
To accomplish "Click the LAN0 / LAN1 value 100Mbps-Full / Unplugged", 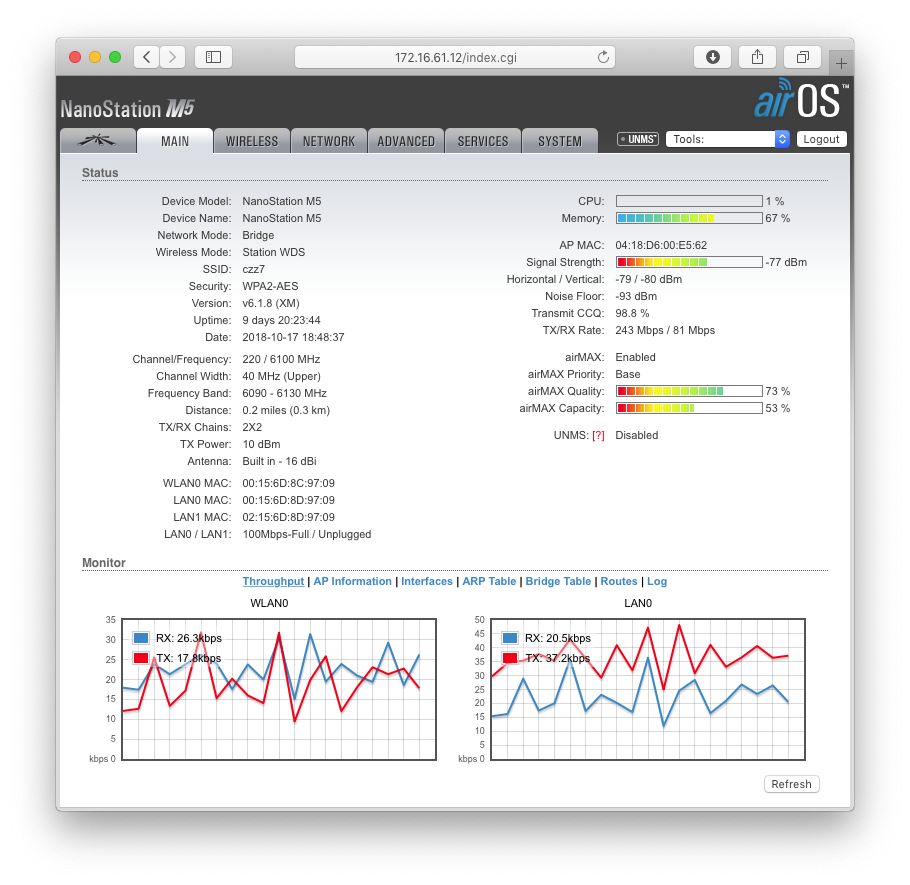I will click(x=307, y=534).
